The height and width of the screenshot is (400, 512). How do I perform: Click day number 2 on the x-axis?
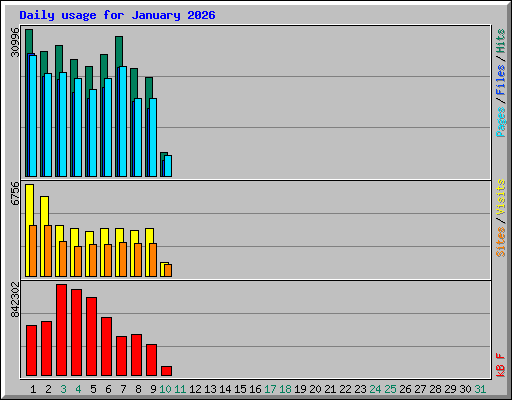point(48,389)
